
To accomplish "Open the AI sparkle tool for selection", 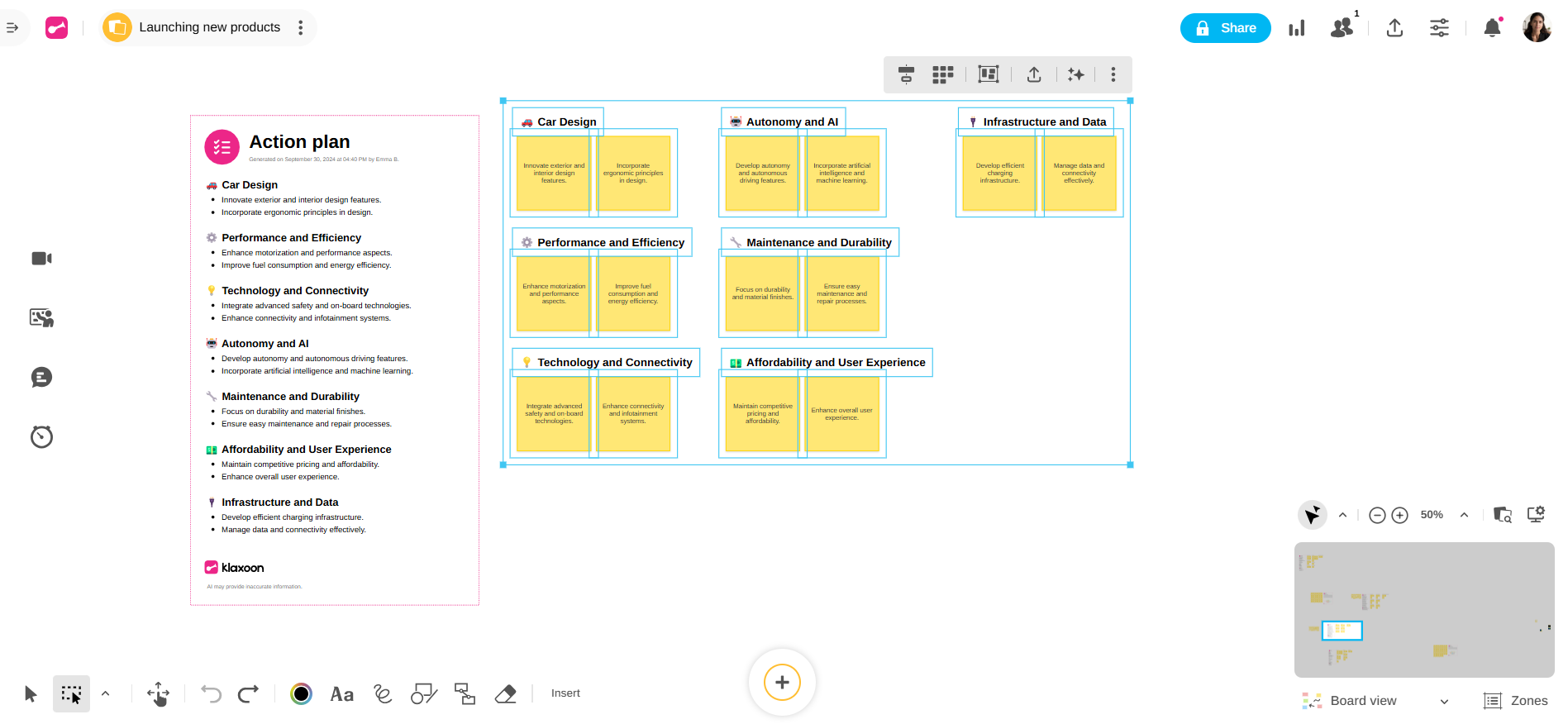I will (1075, 75).
